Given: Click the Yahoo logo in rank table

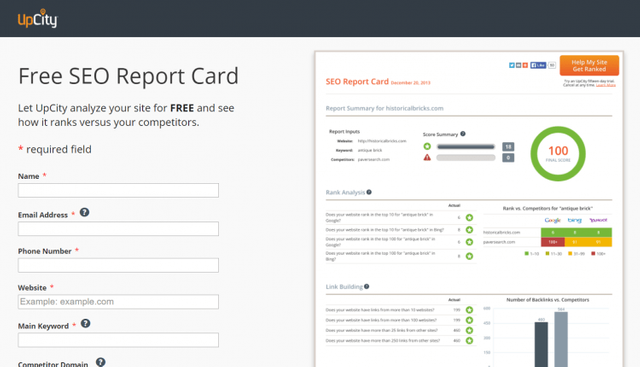Looking at the screenshot, I should [x=598, y=220].
